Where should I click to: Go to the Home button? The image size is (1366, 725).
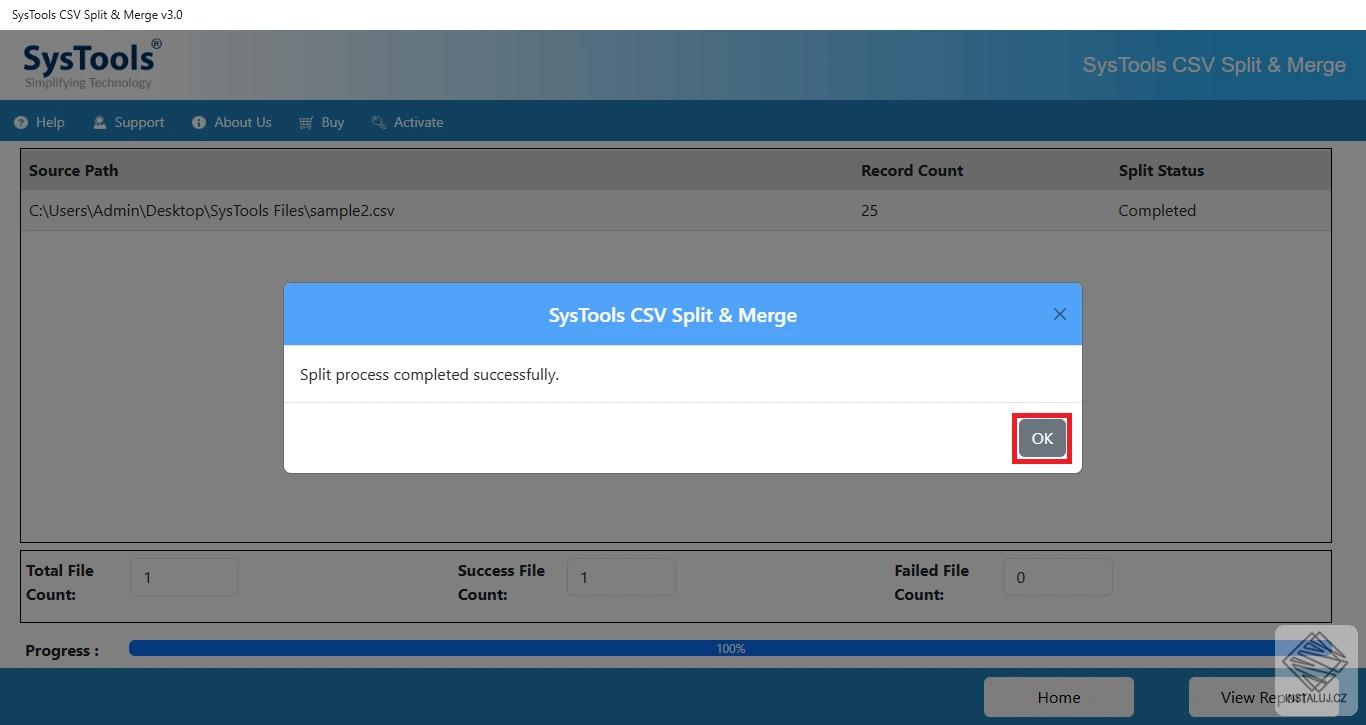click(x=1059, y=697)
